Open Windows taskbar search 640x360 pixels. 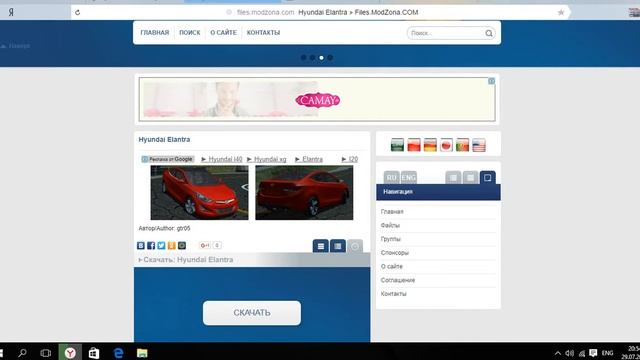22,353
